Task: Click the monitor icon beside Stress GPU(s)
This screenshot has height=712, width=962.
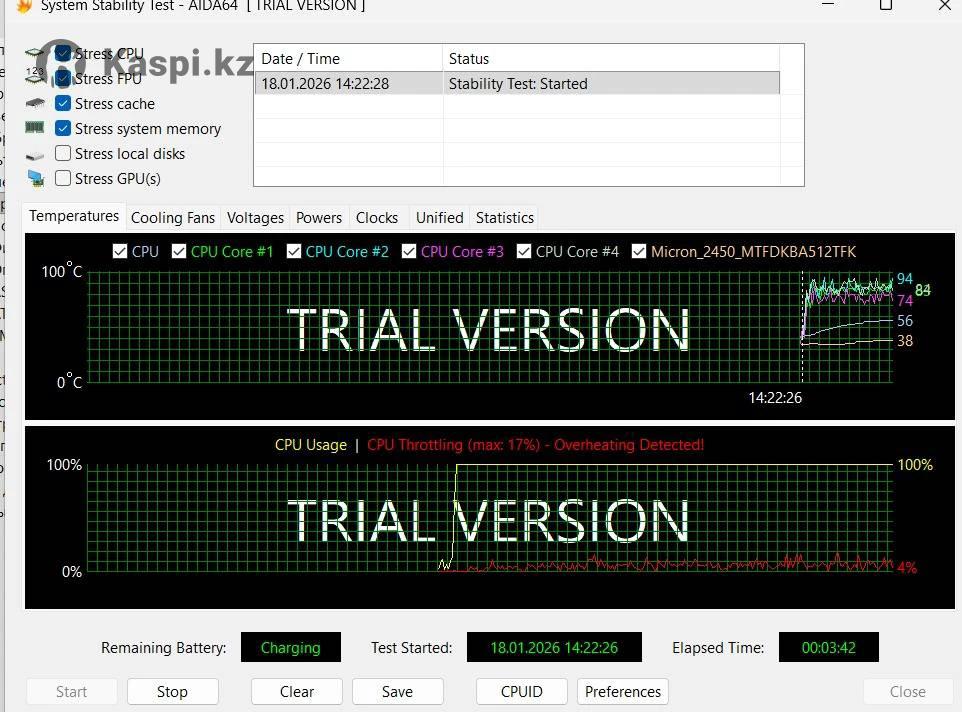Action: click(x=35, y=179)
